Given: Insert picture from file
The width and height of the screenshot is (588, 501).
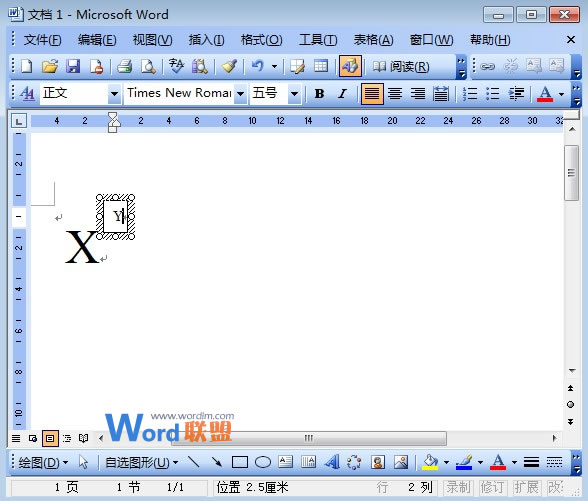Looking at the screenshot, I should tap(401, 462).
